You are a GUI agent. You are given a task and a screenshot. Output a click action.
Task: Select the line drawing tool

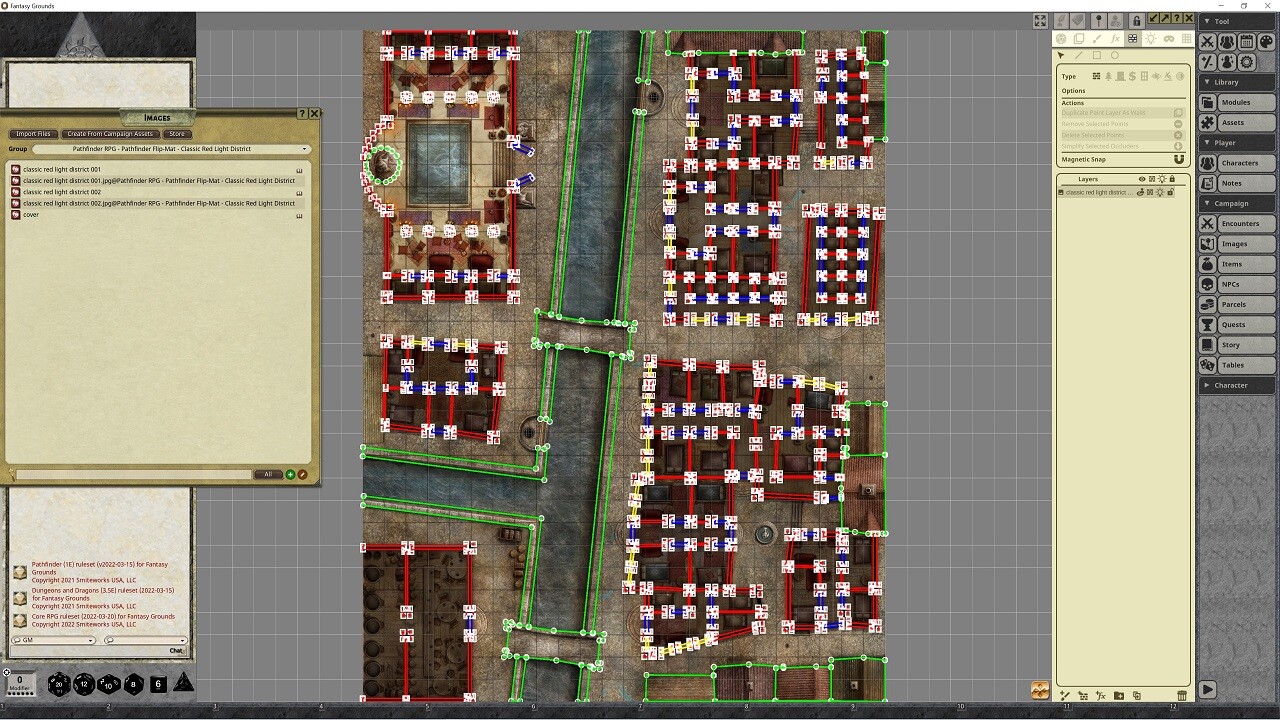1078,55
